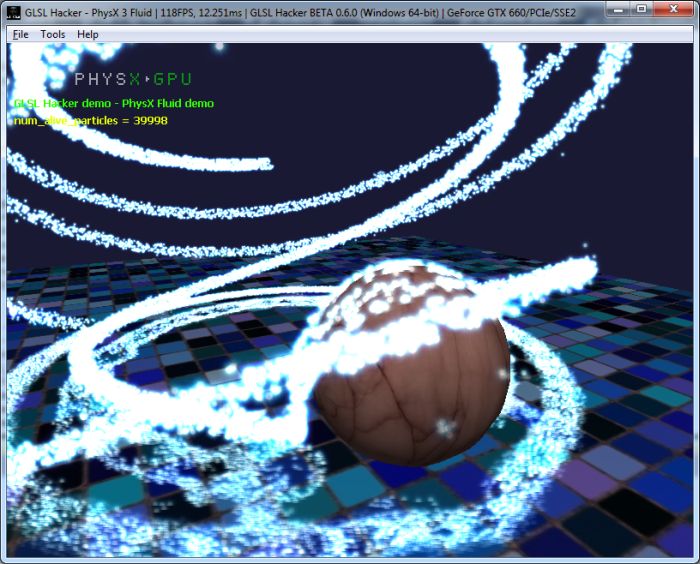Screen dimensions: 700x564
Task: Click the PHYSX GPU logo overlay
Action: pyautogui.click(x=133, y=79)
